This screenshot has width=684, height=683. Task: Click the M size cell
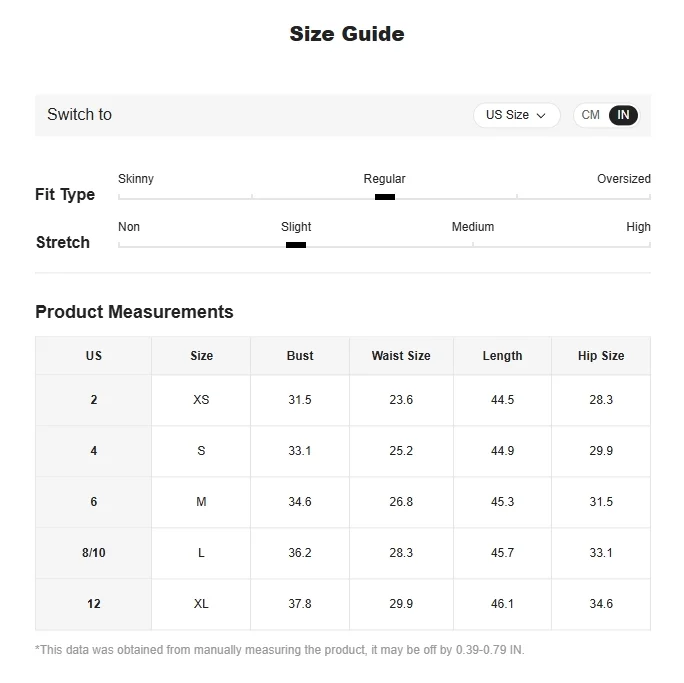coord(201,502)
